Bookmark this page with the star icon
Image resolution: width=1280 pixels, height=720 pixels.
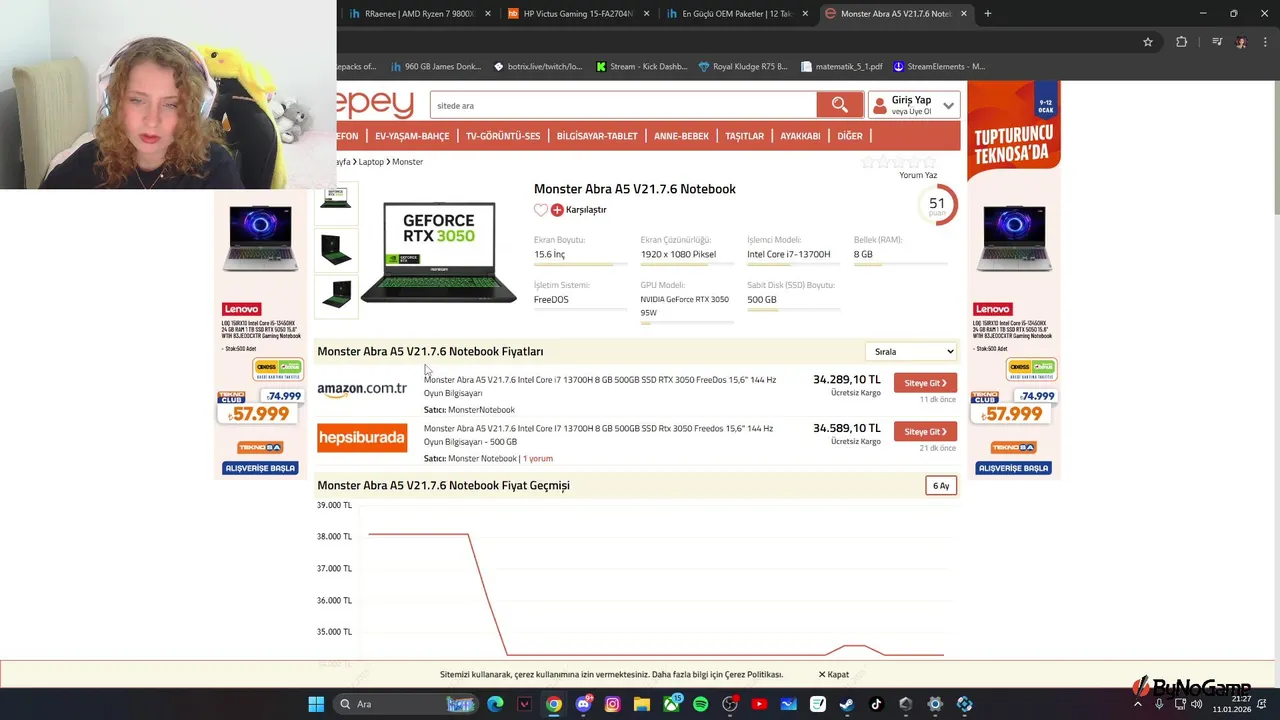point(1148,42)
